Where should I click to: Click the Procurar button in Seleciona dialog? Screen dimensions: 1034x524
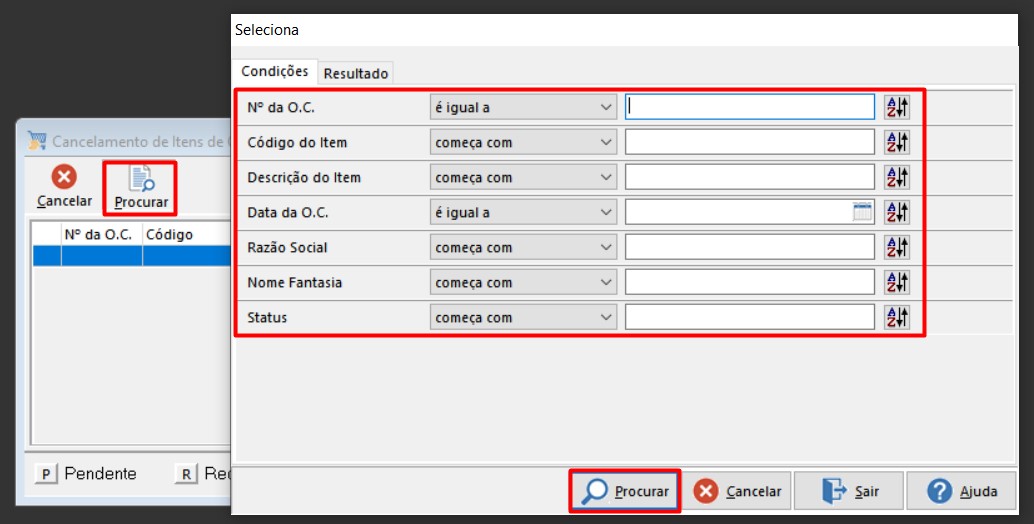625,491
